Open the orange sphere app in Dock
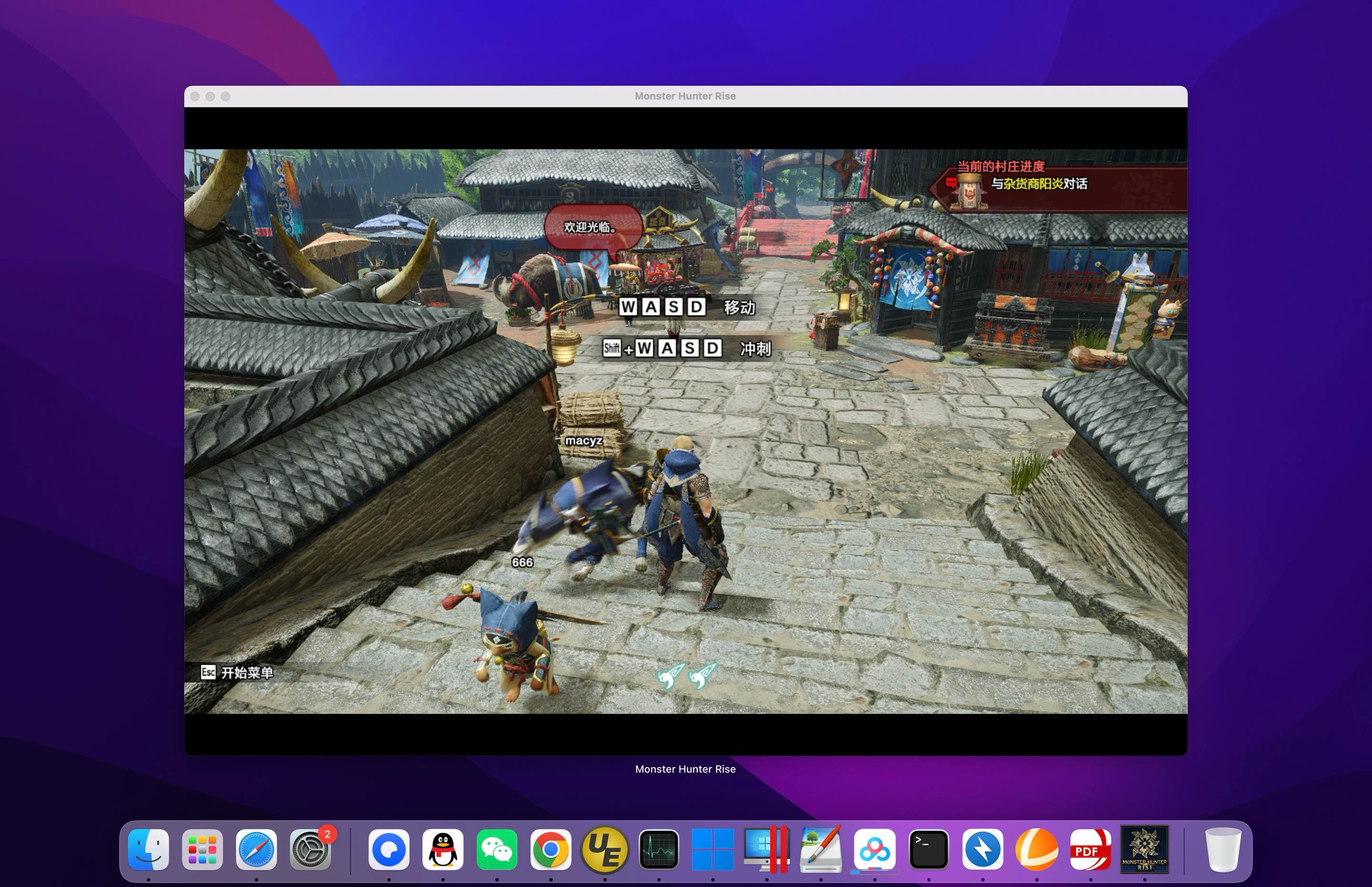 1037,849
